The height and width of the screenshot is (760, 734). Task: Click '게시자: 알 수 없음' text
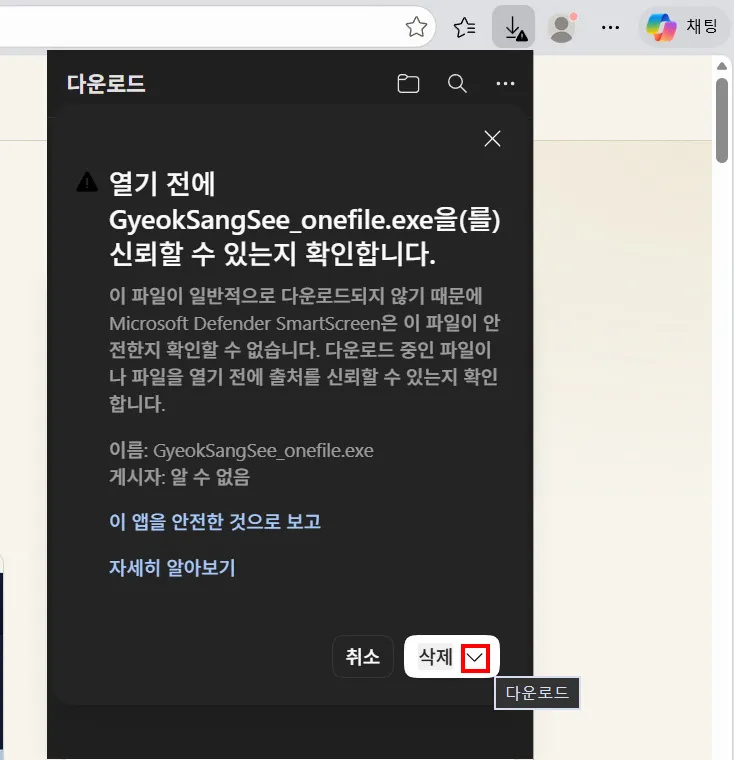tap(179, 477)
